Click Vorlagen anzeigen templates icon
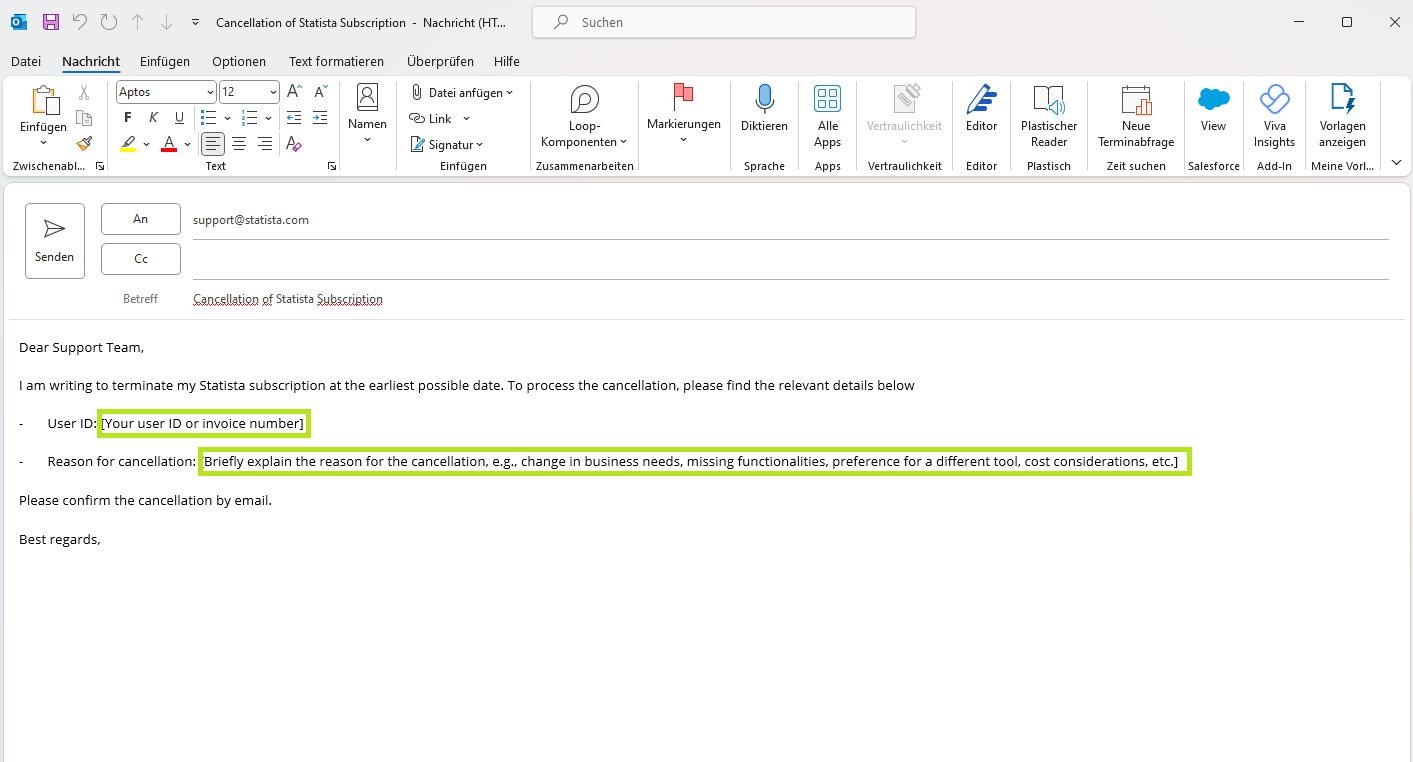Image resolution: width=1413 pixels, height=762 pixels. pos(1342,117)
